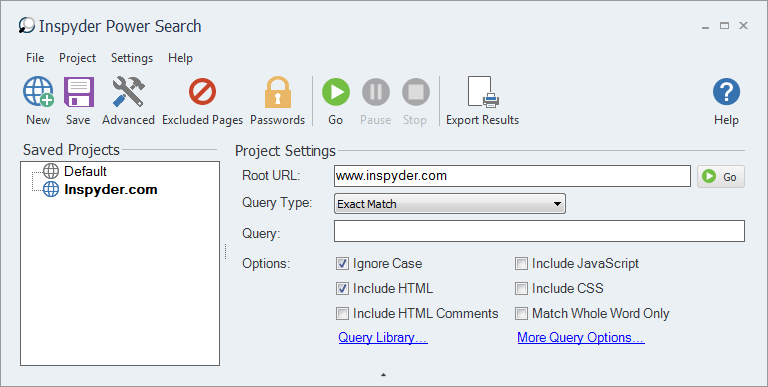Viewport: 768px width, 387px height.
Task: Open Help via blue question mark icon
Action: (x=726, y=101)
